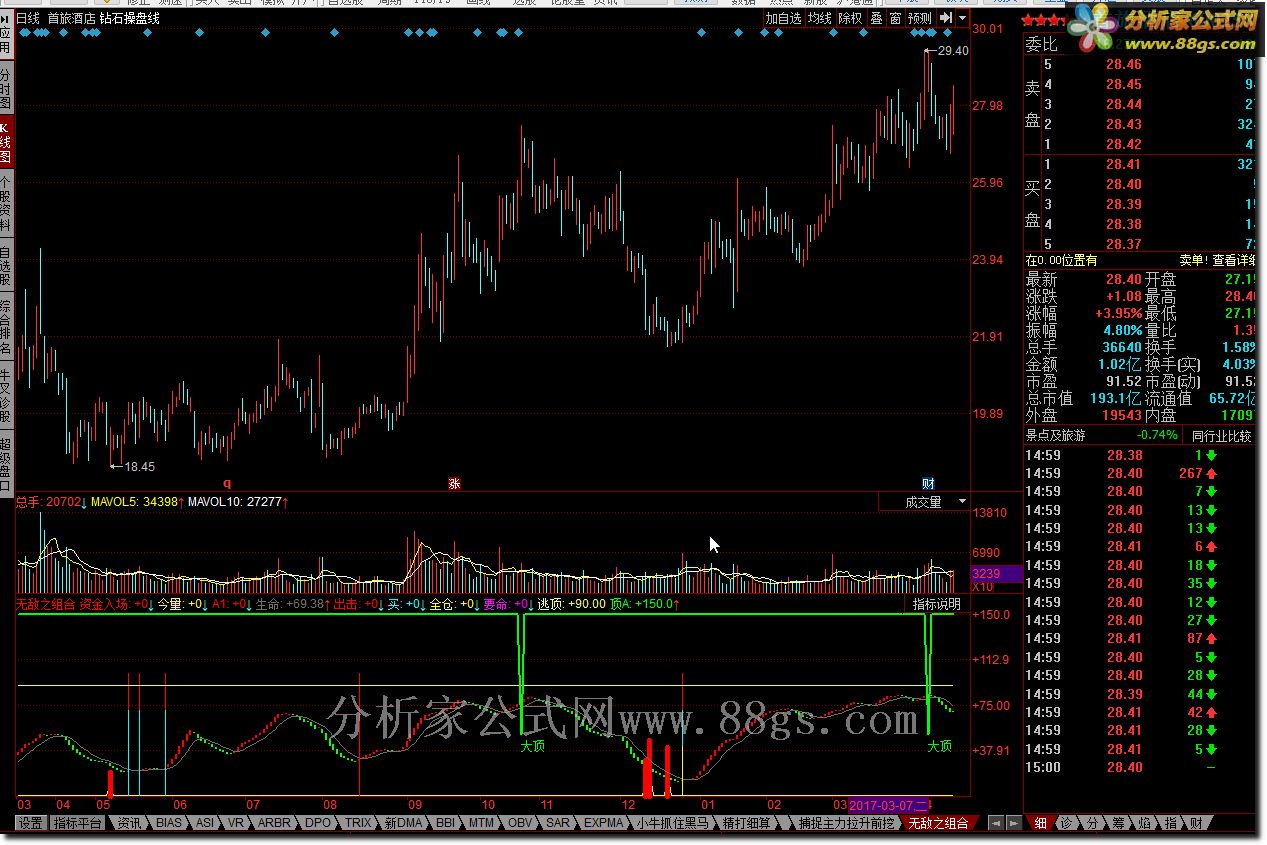Image resolution: width=1267 pixels, height=845 pixels.
Task: Click the right scroll arrow beside indicator tabs
Action: pos(1013,823)
